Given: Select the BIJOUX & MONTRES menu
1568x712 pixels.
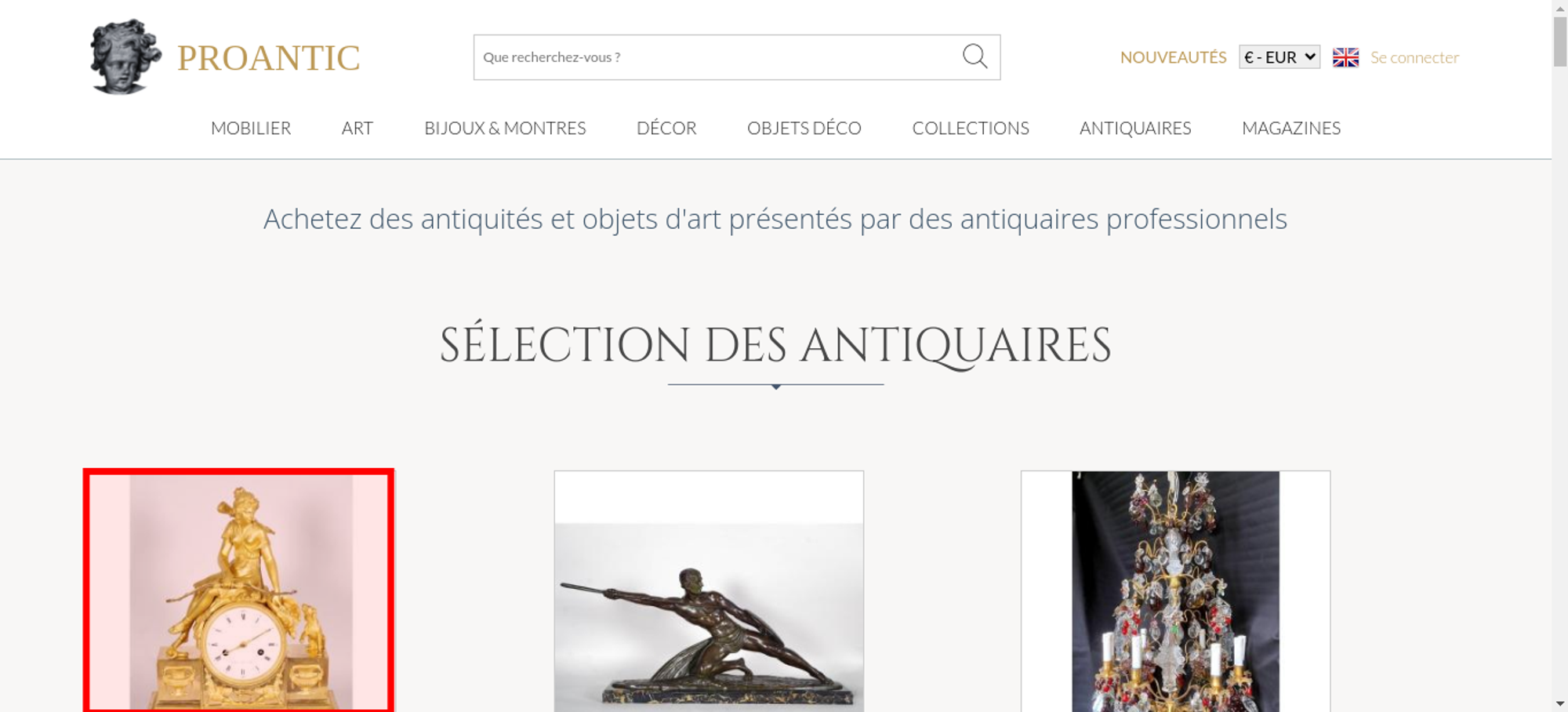Looking at the screenshot, I should pyautogui.click(x=505, y=128).
